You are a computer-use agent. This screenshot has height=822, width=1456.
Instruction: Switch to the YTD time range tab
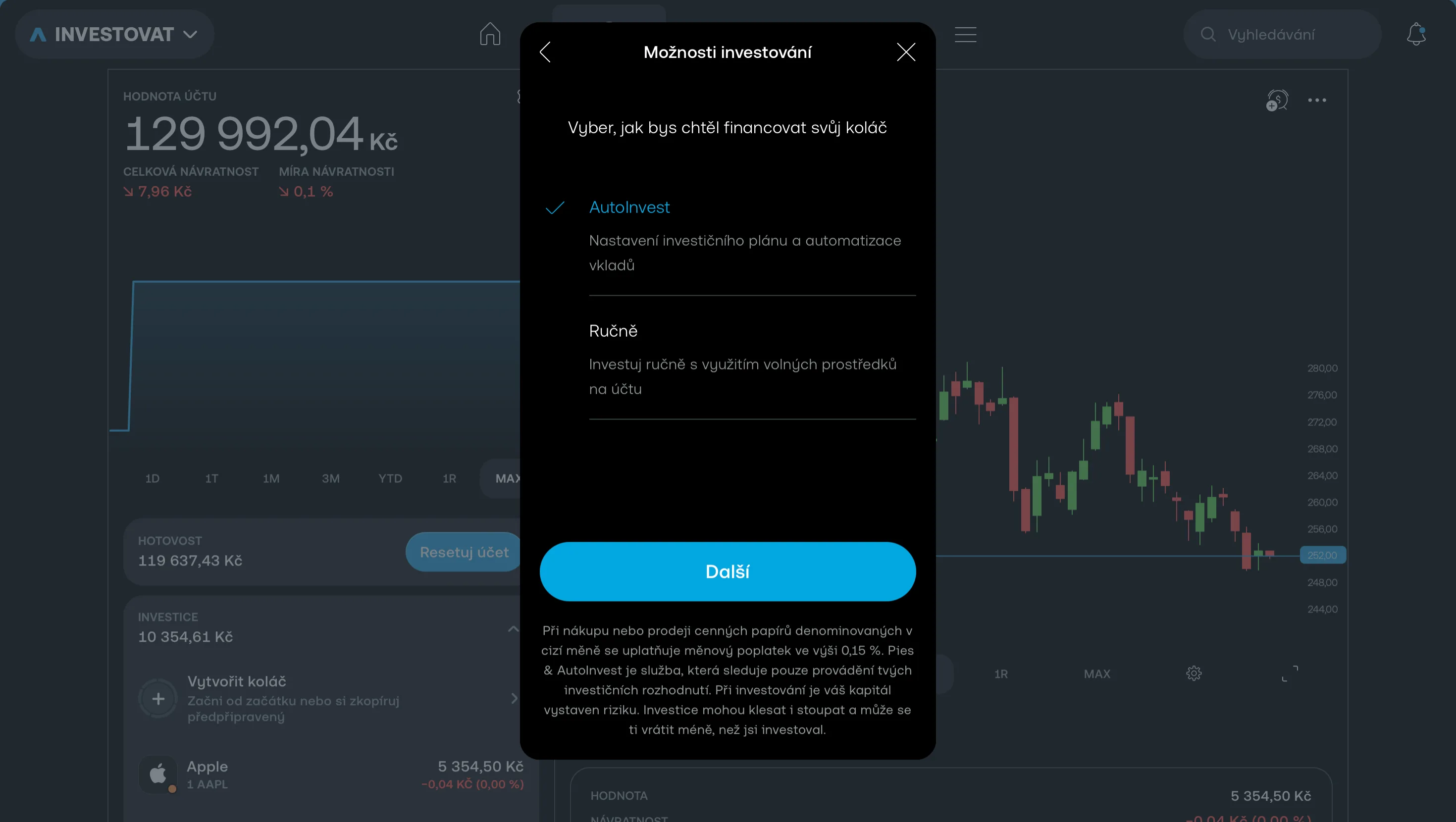390,478
